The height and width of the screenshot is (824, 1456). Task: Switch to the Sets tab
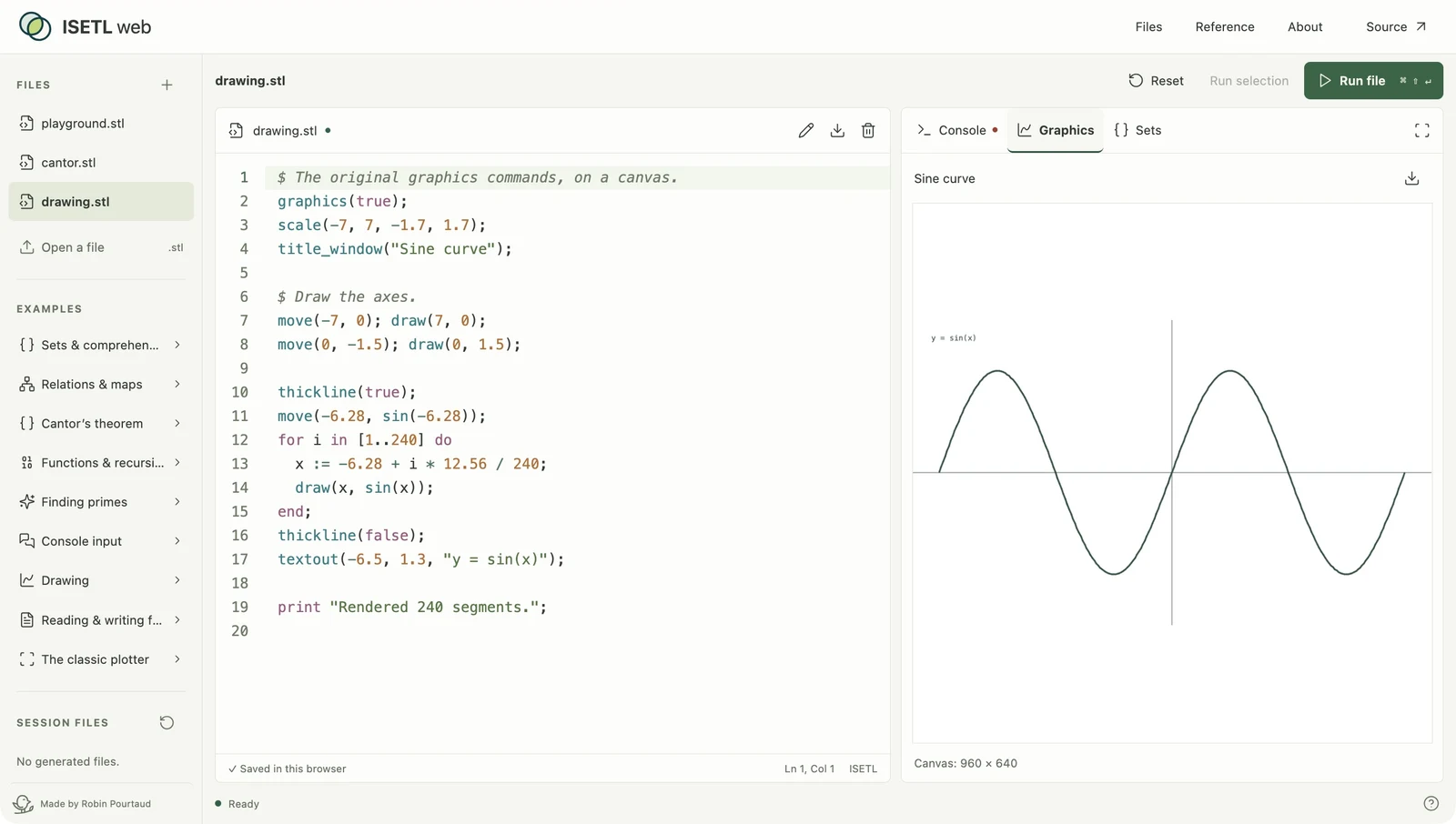(1137, 130)
